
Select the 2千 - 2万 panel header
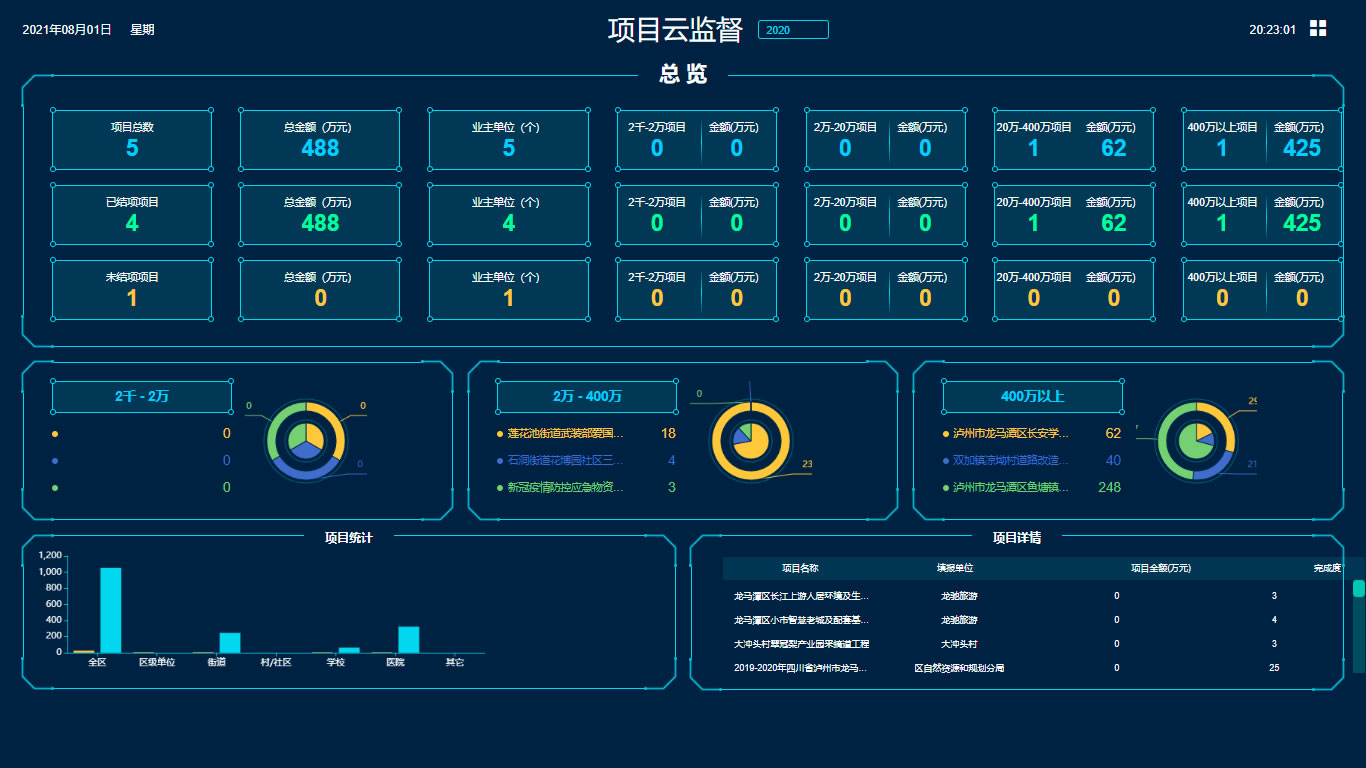[142, 396]
